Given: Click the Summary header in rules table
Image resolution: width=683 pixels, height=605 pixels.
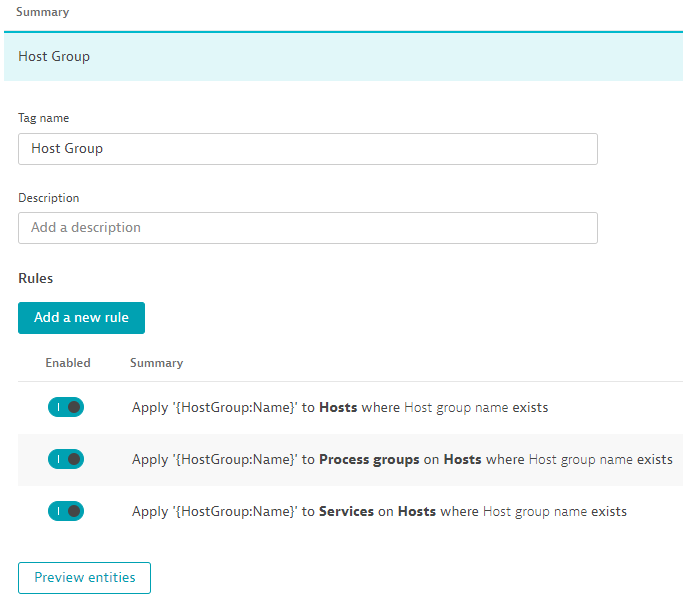Looking at the screenshot, I should coord(157,363).
